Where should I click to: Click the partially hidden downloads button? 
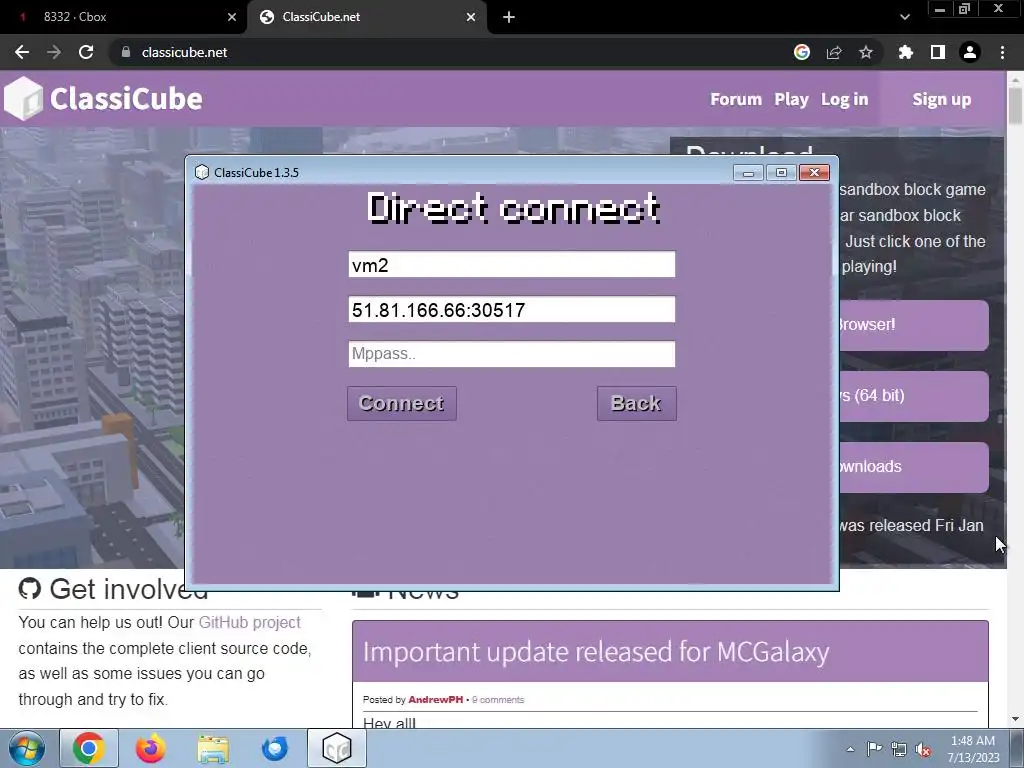(x=914, y=467)
